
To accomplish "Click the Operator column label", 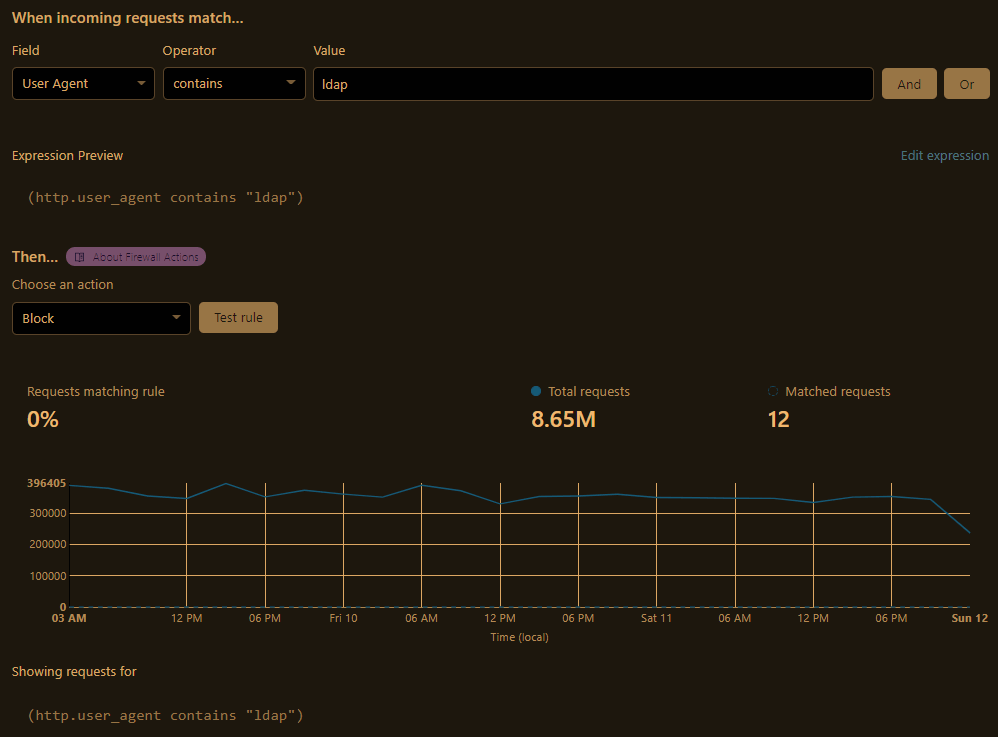I will pyautogui.click(x=189, y=50).
